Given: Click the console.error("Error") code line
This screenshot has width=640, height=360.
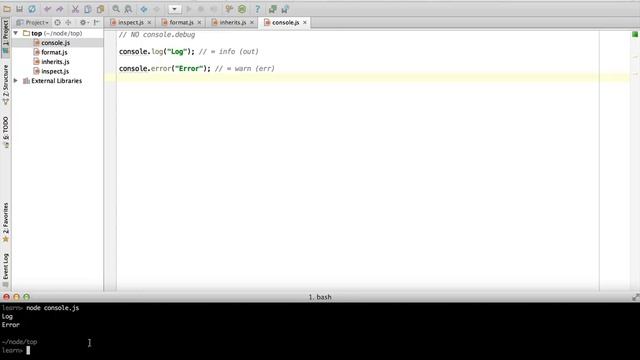Looking at the screenshot, I should [196, 69].
